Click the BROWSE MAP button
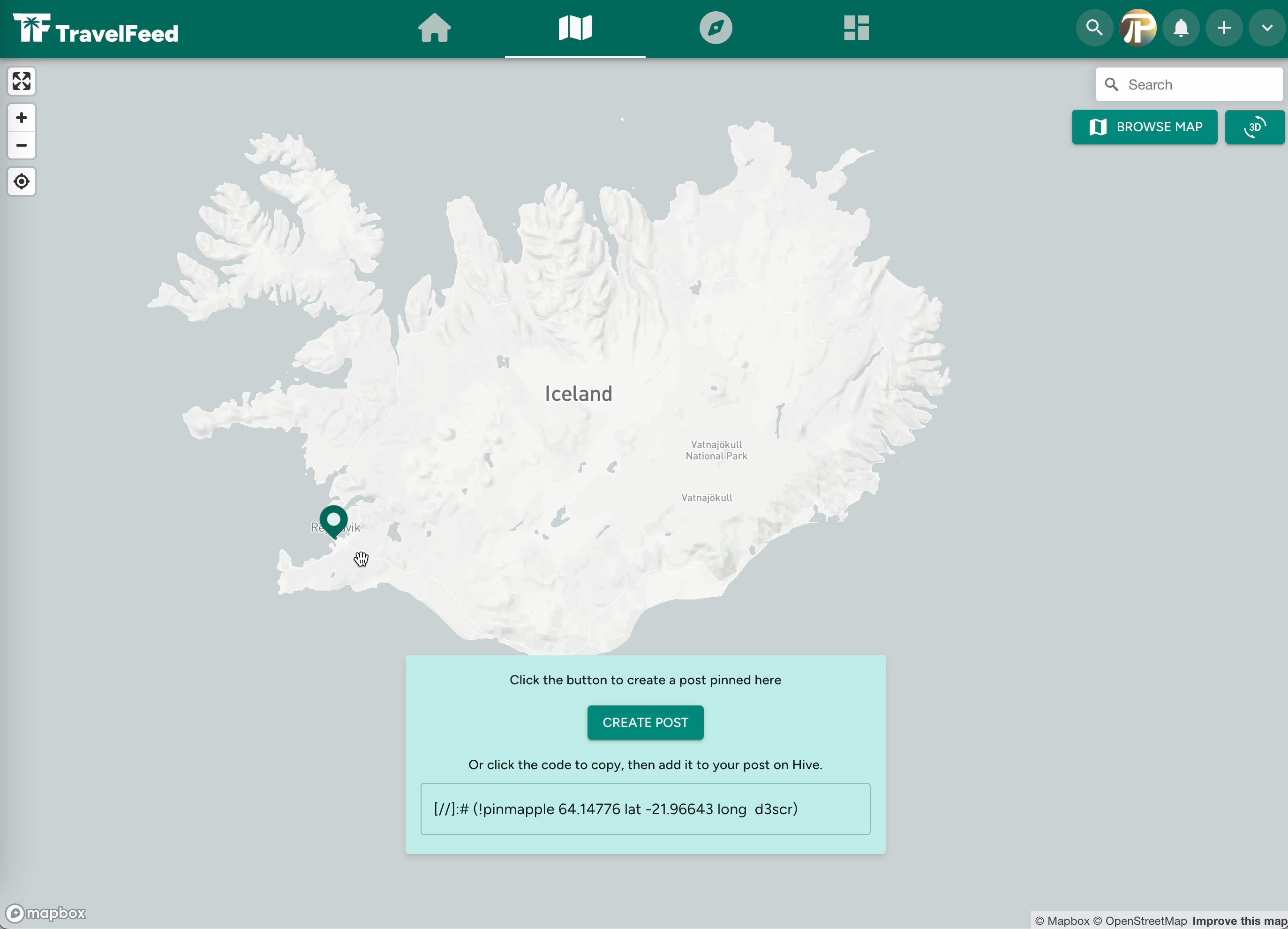 (1145, 127)
